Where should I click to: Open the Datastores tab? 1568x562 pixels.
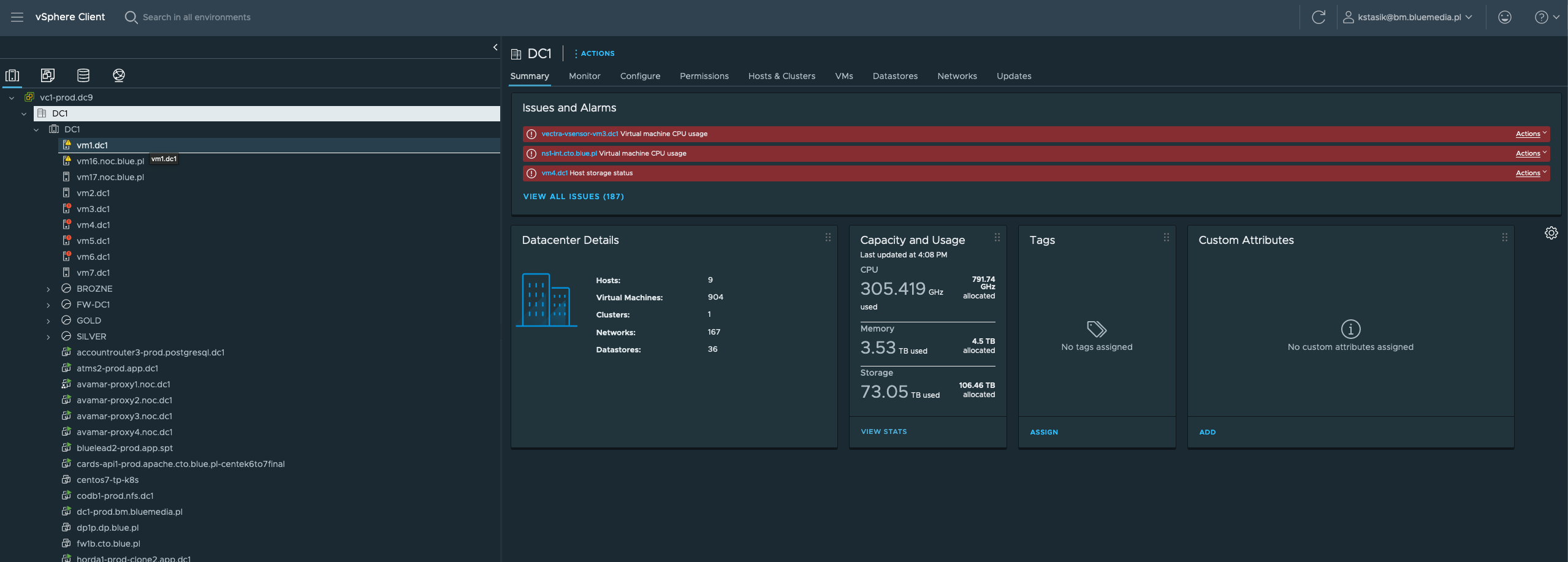895,76
